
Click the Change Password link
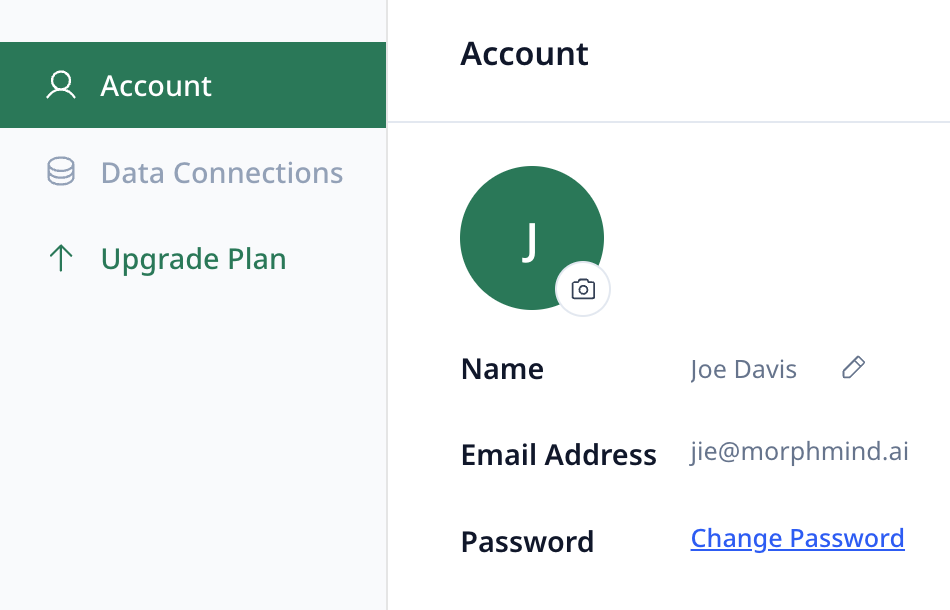[x=797, y=539]
